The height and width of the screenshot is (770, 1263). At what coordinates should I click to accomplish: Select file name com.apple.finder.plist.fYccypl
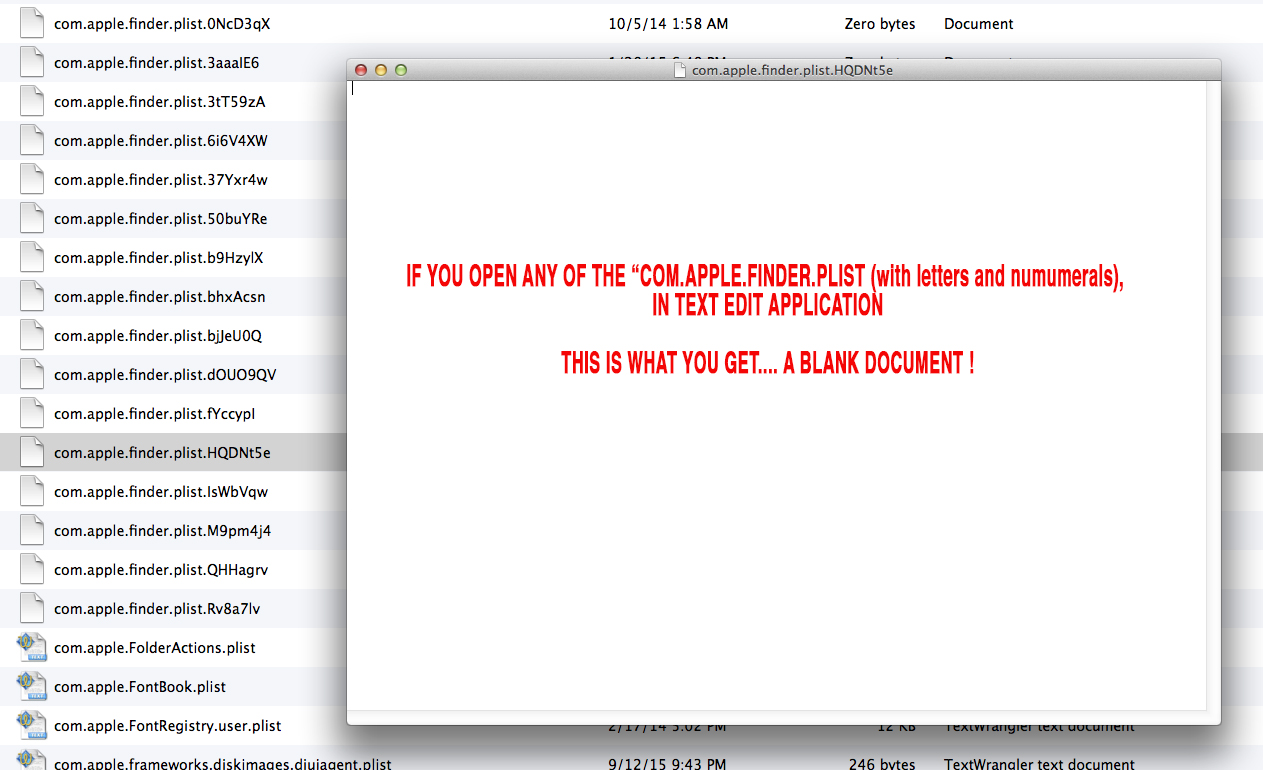[155, 414]
